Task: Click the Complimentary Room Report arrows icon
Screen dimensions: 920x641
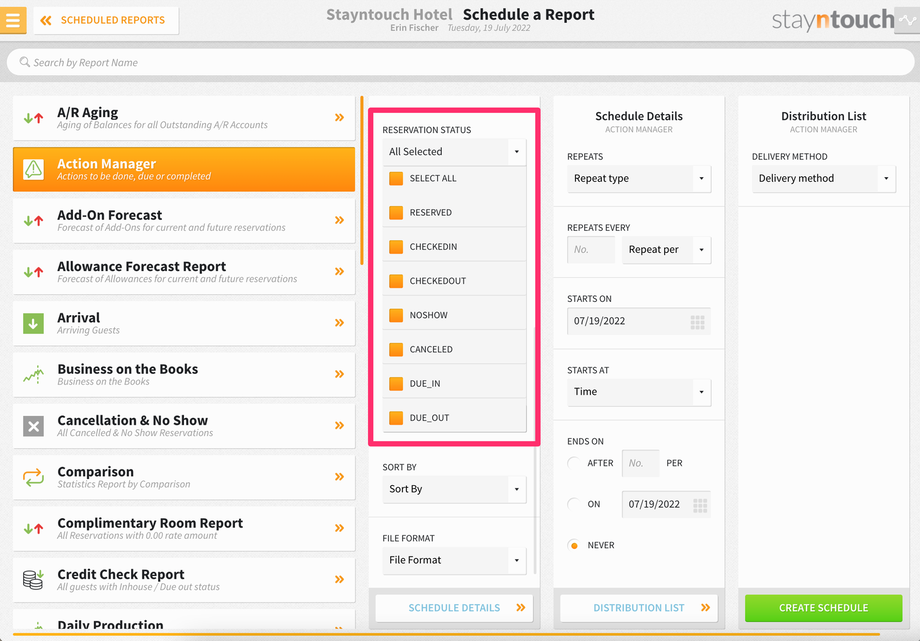Action: [33, 528]
